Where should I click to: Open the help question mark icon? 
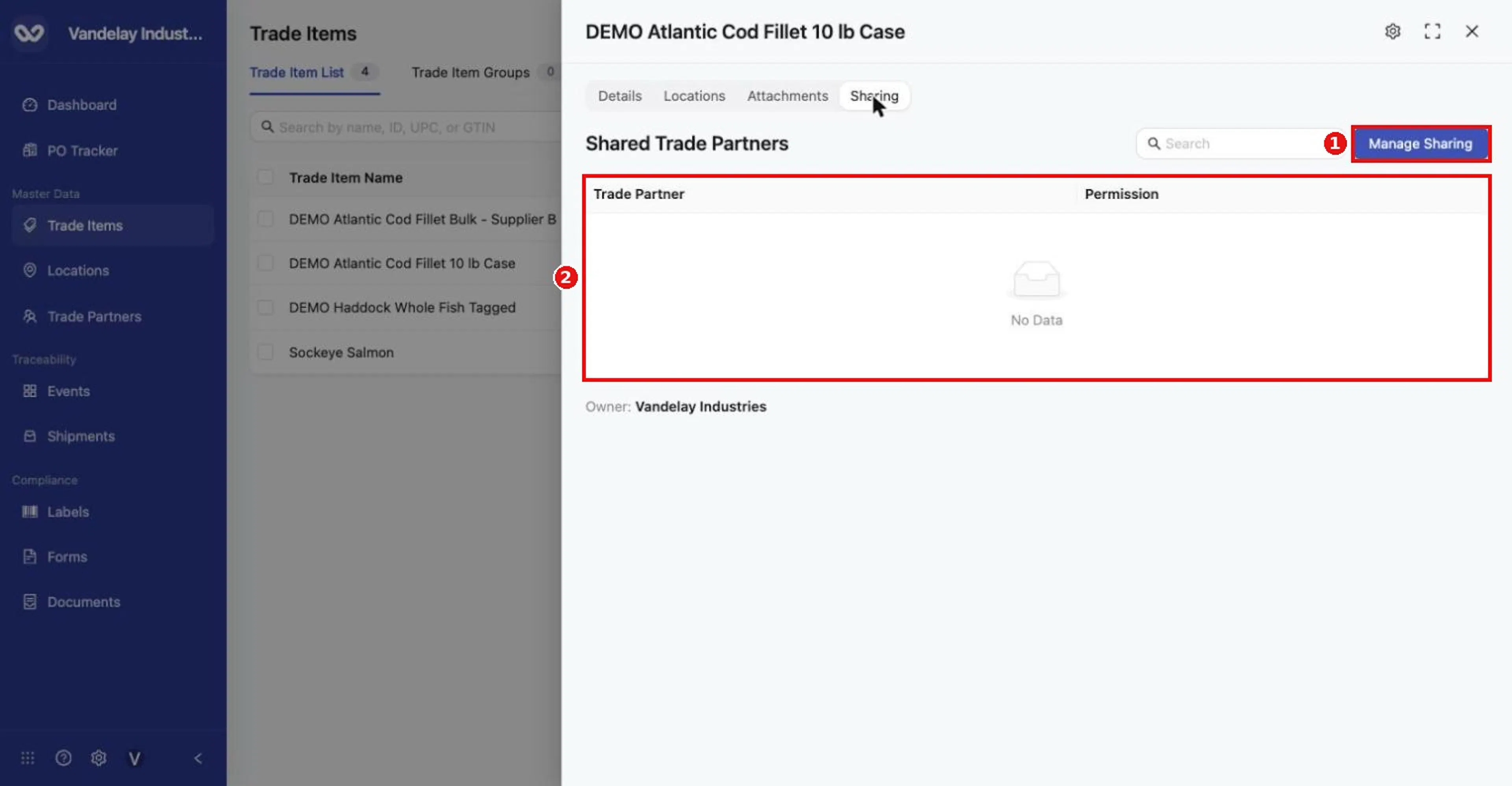pos(63,758)
